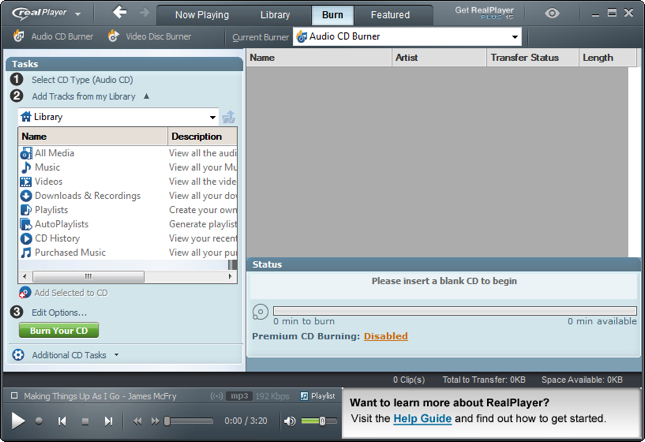Click Add Selected to CD

click(x=63, y=293)
